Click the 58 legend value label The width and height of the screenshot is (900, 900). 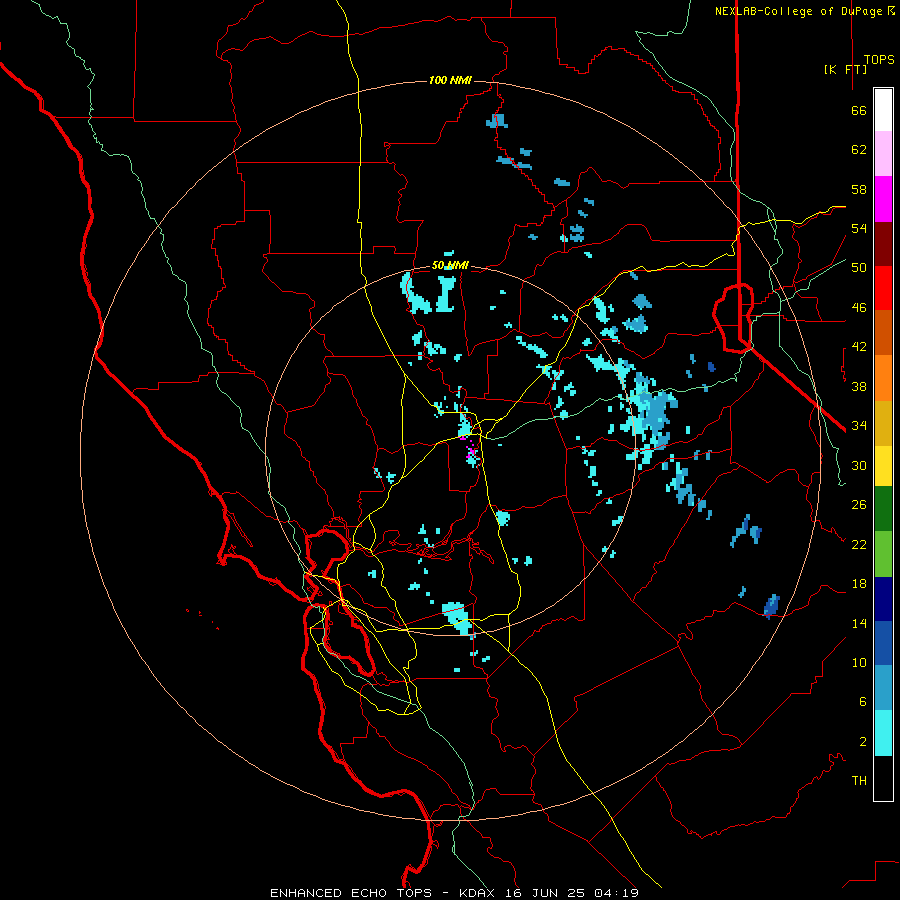click(859, 189)
